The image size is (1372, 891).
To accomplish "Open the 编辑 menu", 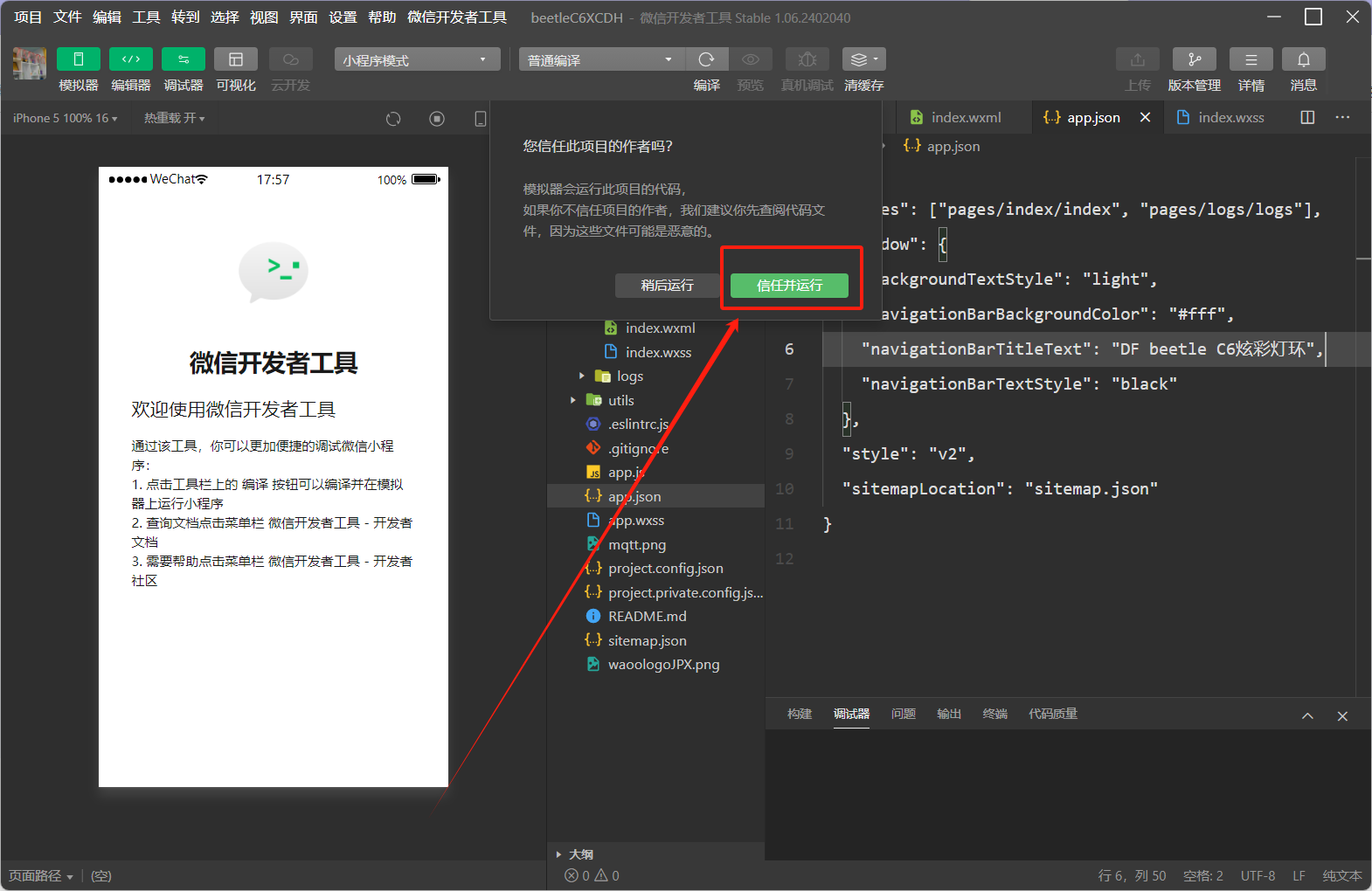I will [107, 17].
